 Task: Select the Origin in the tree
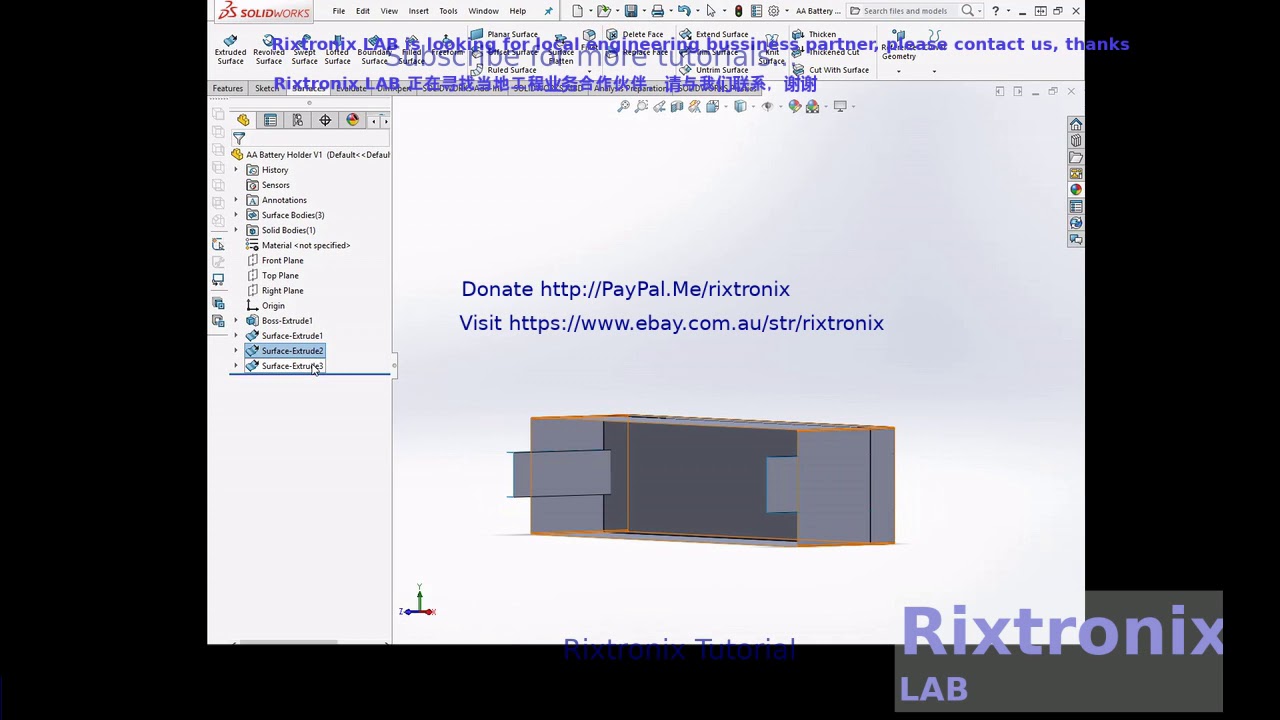(266, 306)
